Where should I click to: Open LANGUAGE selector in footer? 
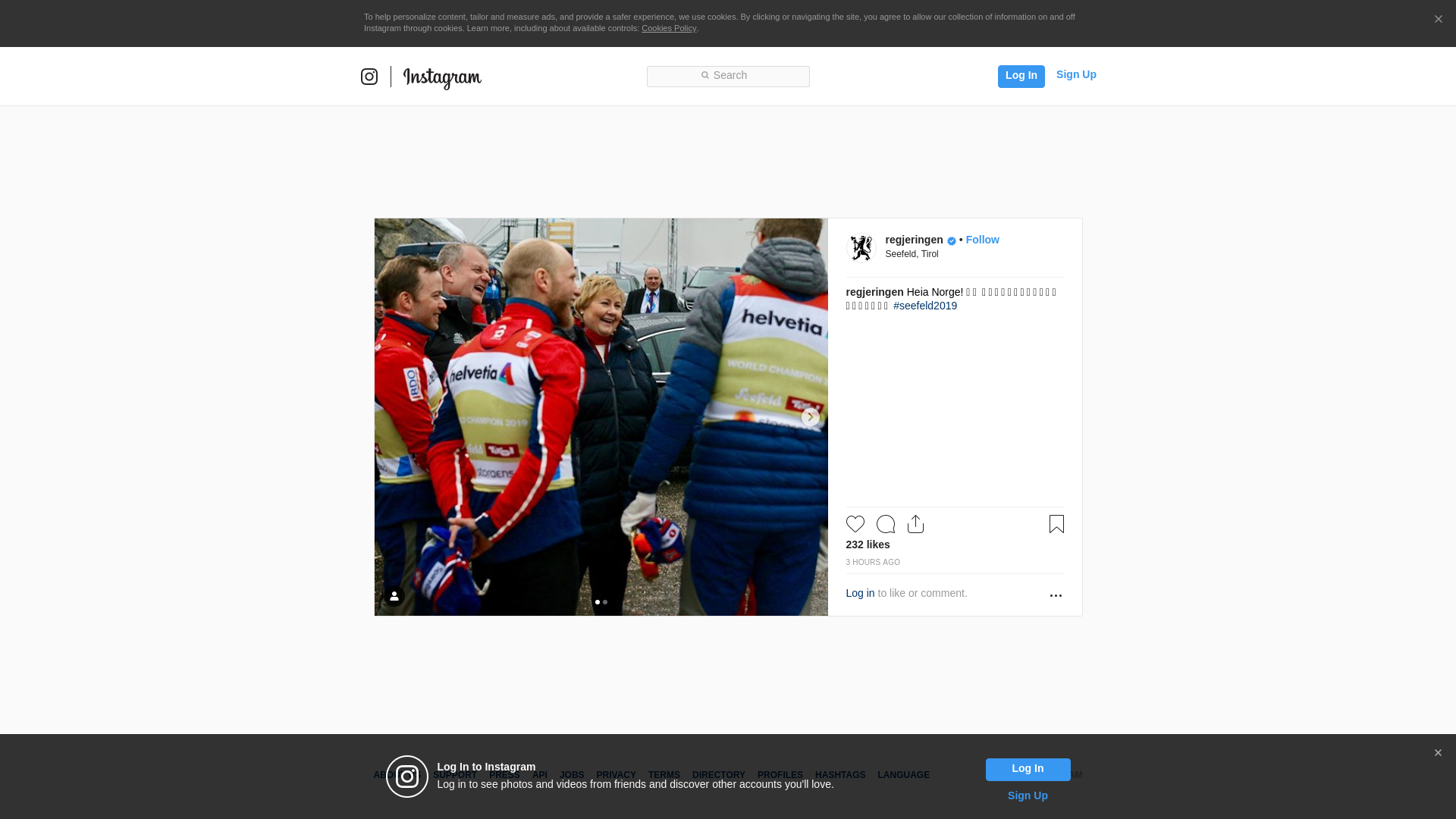point(903,775)
